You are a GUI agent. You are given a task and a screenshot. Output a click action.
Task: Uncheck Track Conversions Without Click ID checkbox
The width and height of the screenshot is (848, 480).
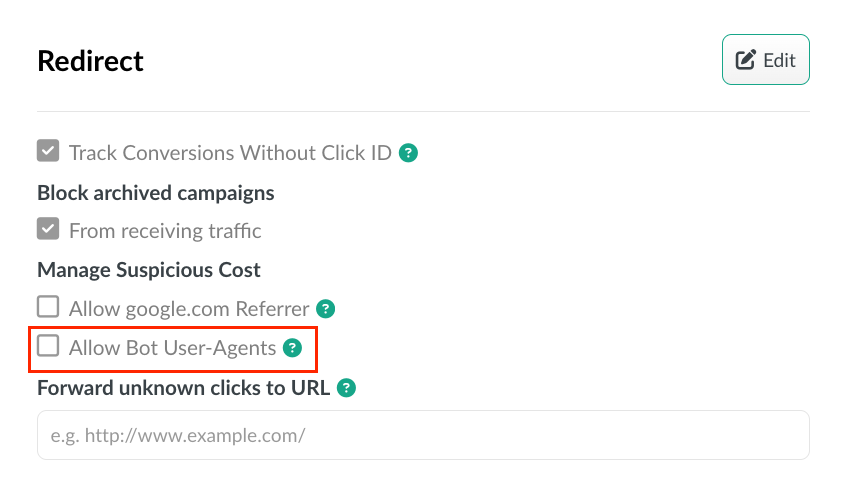tap(48, 151)
